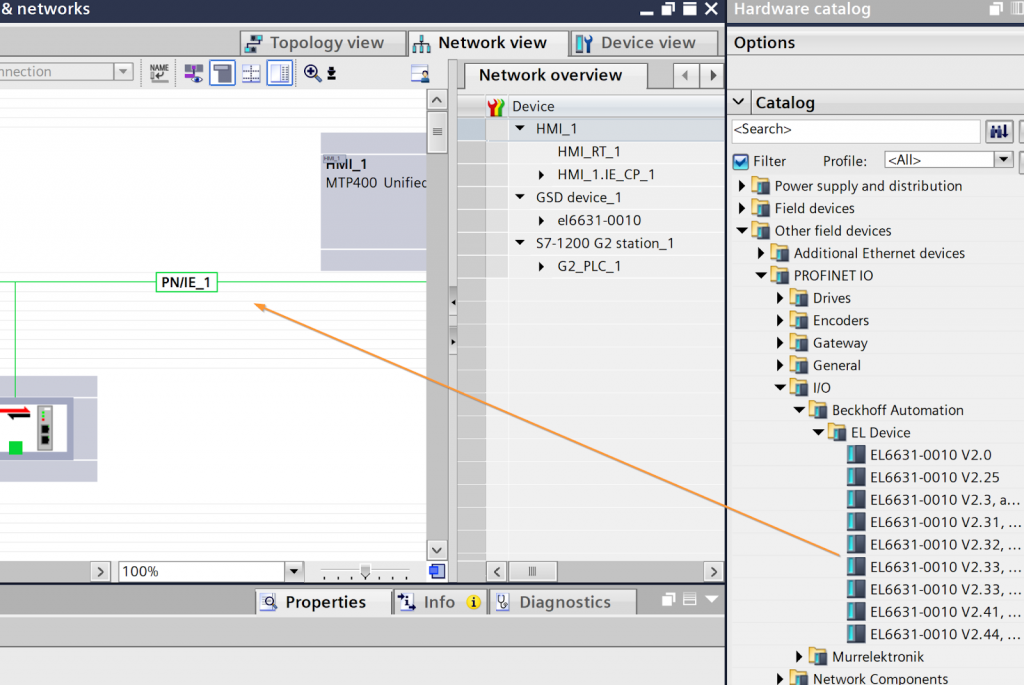Open the 100% zoom level dropdown

pyautogui.click(x=293, y=572)
